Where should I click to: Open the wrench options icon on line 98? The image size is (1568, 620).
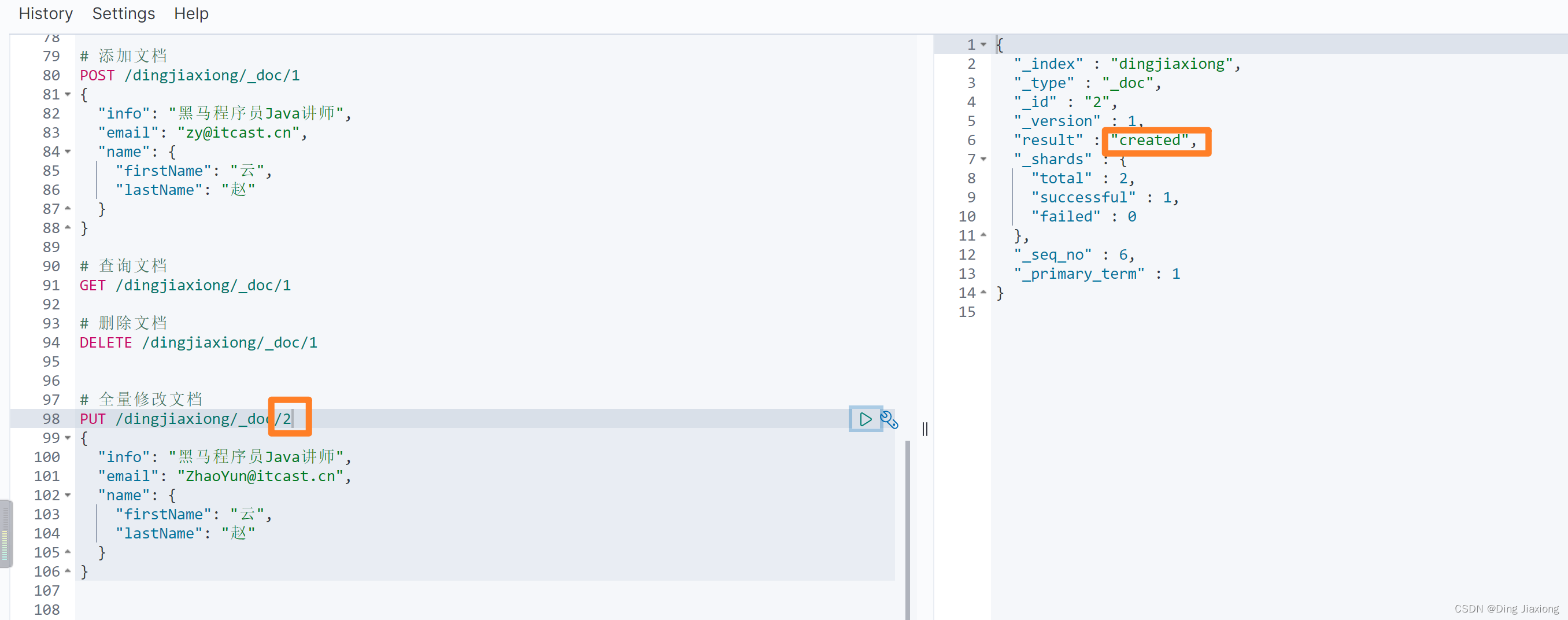click(889, 420)
